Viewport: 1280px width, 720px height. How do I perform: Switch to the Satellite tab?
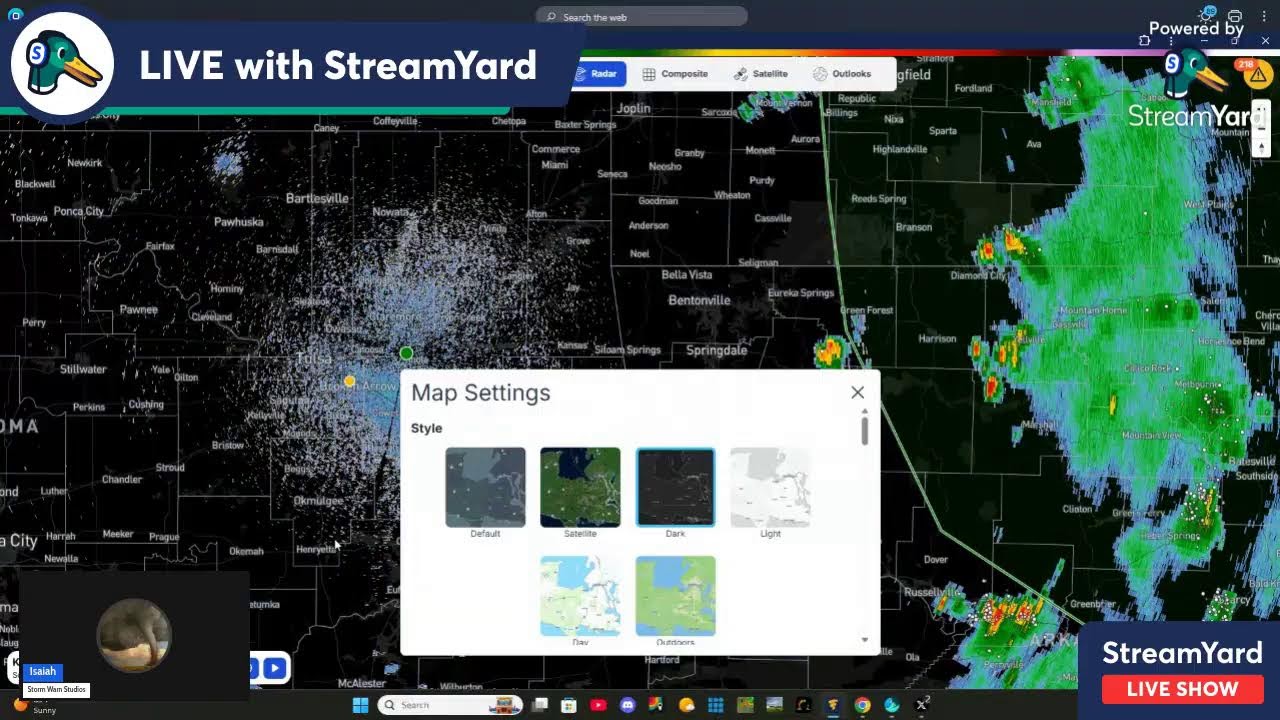click(x=761, y=74)
